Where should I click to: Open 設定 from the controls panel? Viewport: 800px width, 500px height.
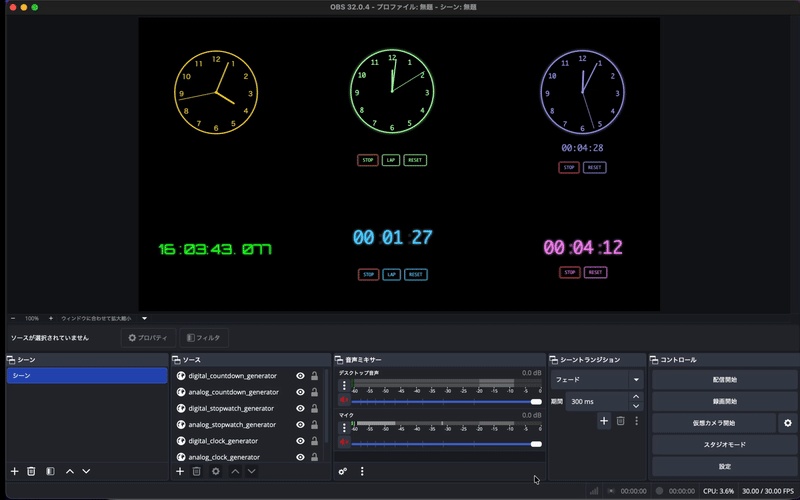(724, 466)
